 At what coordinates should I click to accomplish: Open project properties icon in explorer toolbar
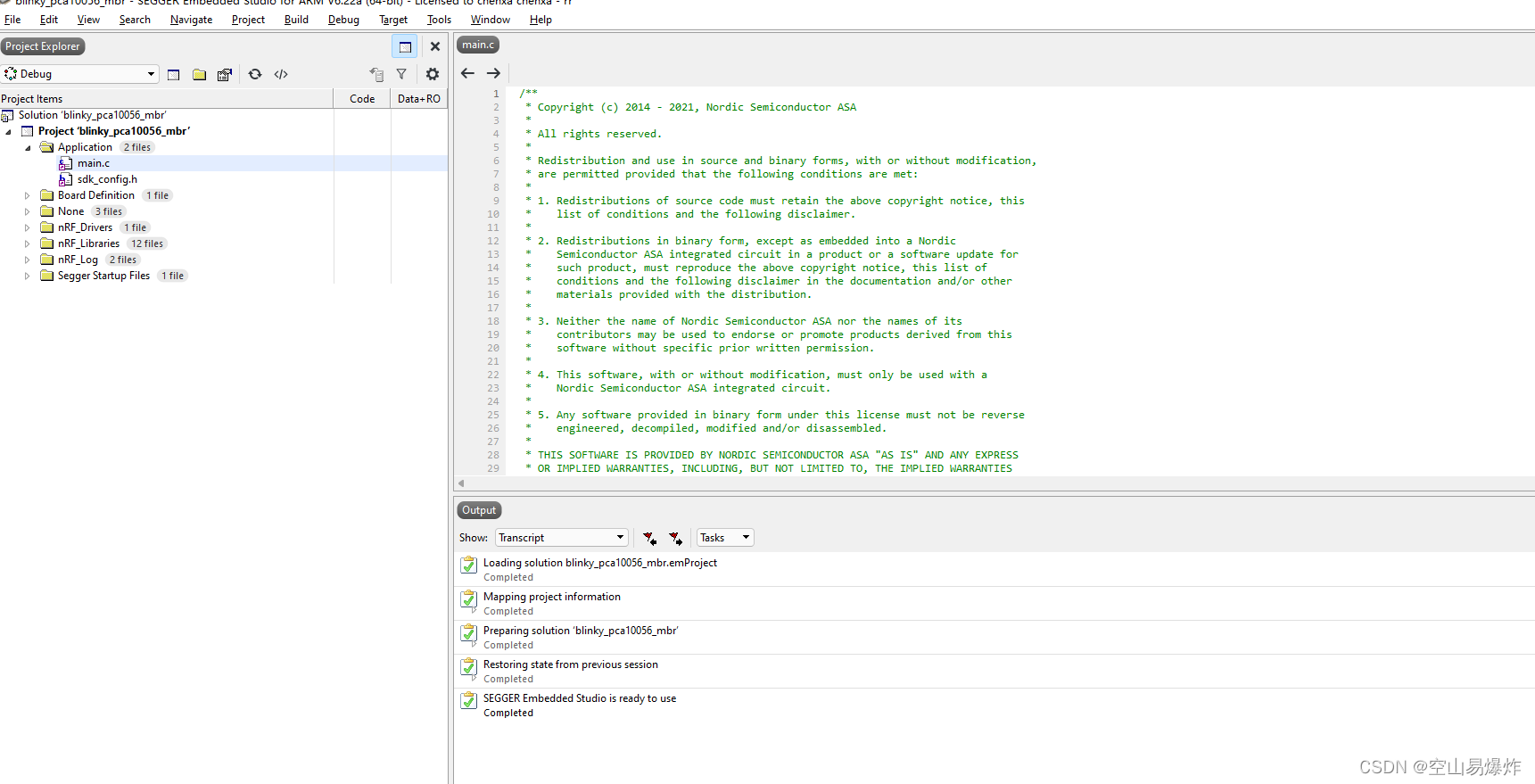tap(225, 74)
